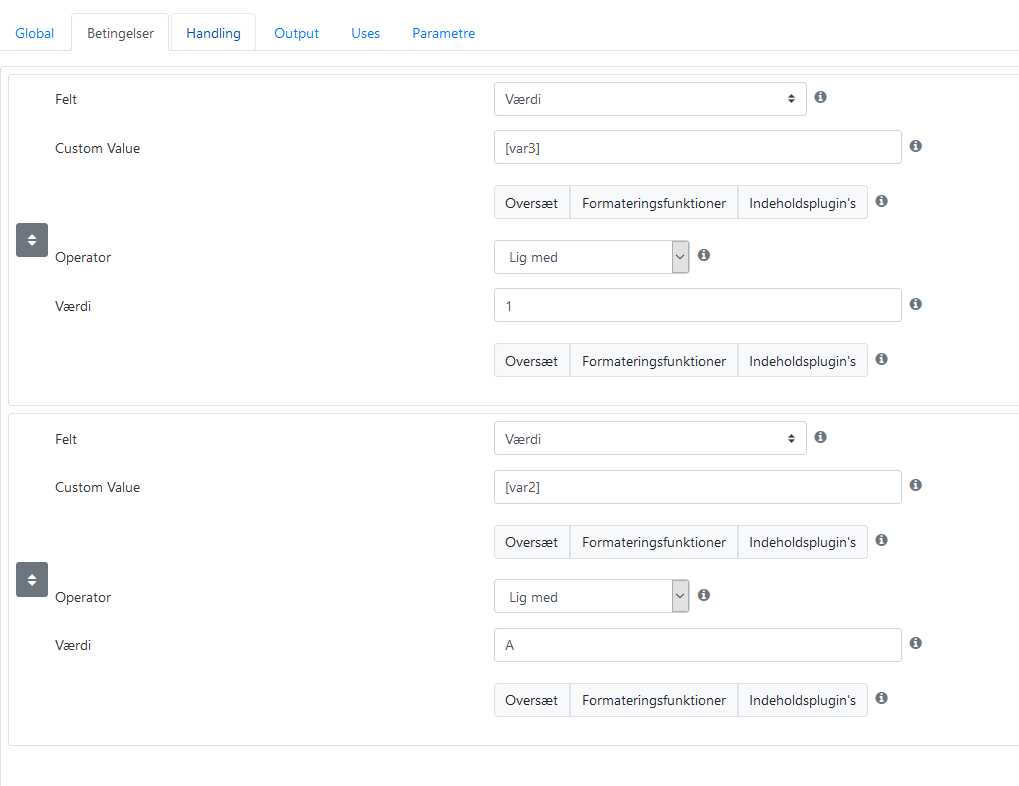
Task: Click Formateringsfunktioner below the [var2] field
Action: coord(654,542)
